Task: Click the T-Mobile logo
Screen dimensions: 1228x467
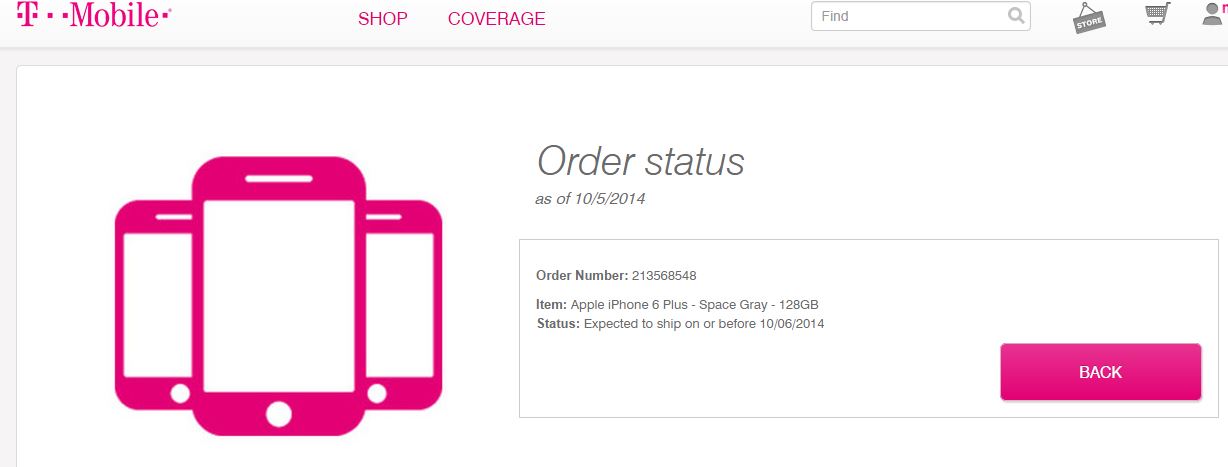Action: point(94,14)
